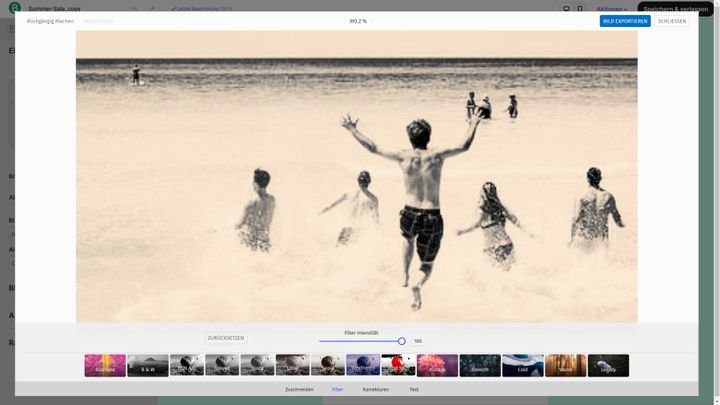Click the desktop preview icon in header

point(566,9)
